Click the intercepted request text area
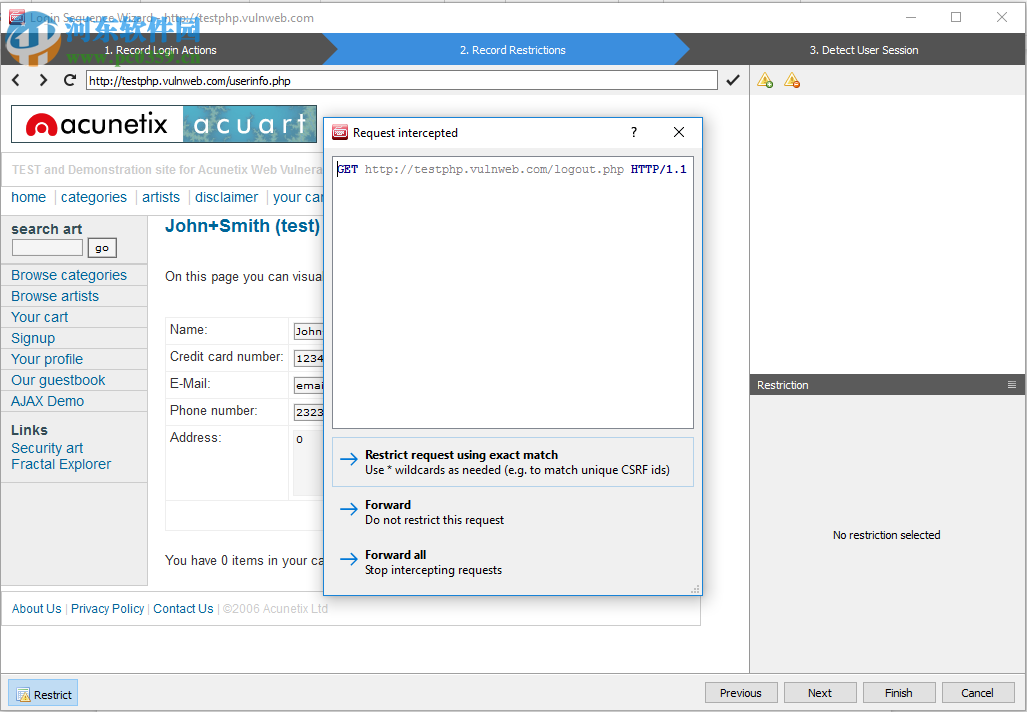The image size is (1027, 712). [513, 292]
